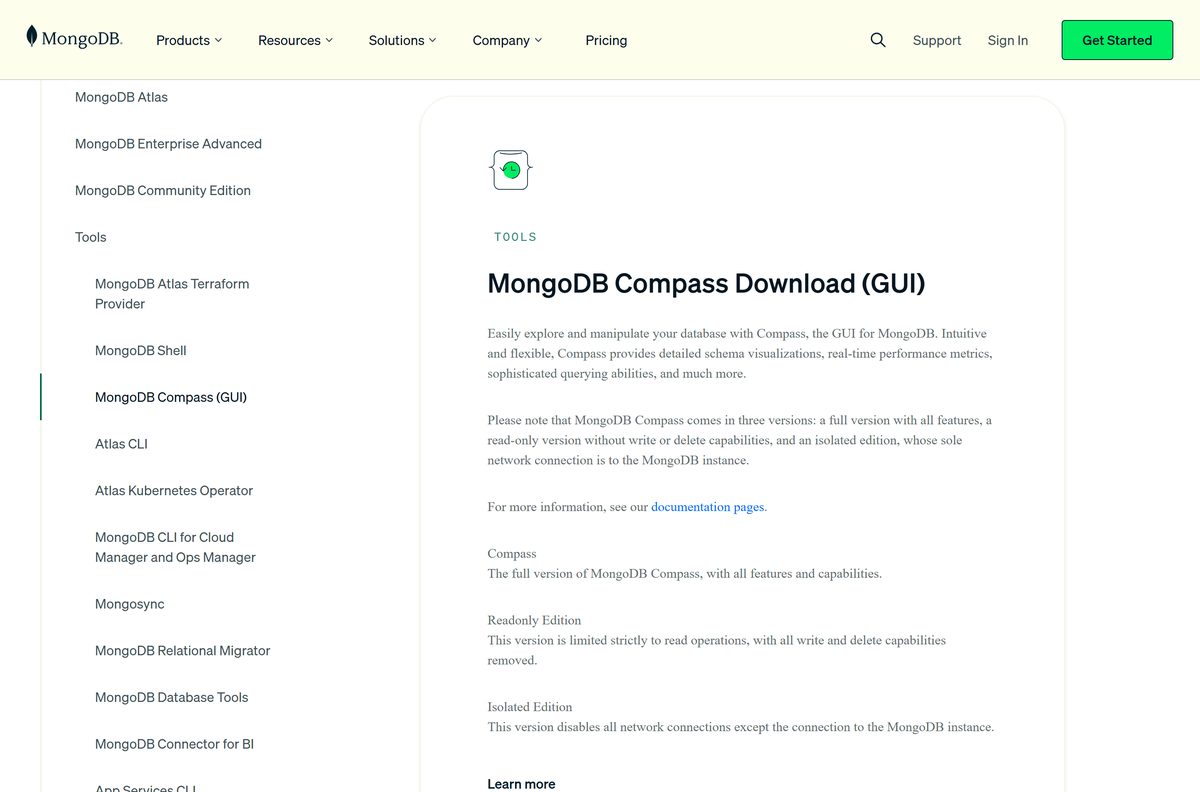The image size is (1200, 792).
Task: Select MongoDB Relational Migrator
Action: (x=183, y=651)
